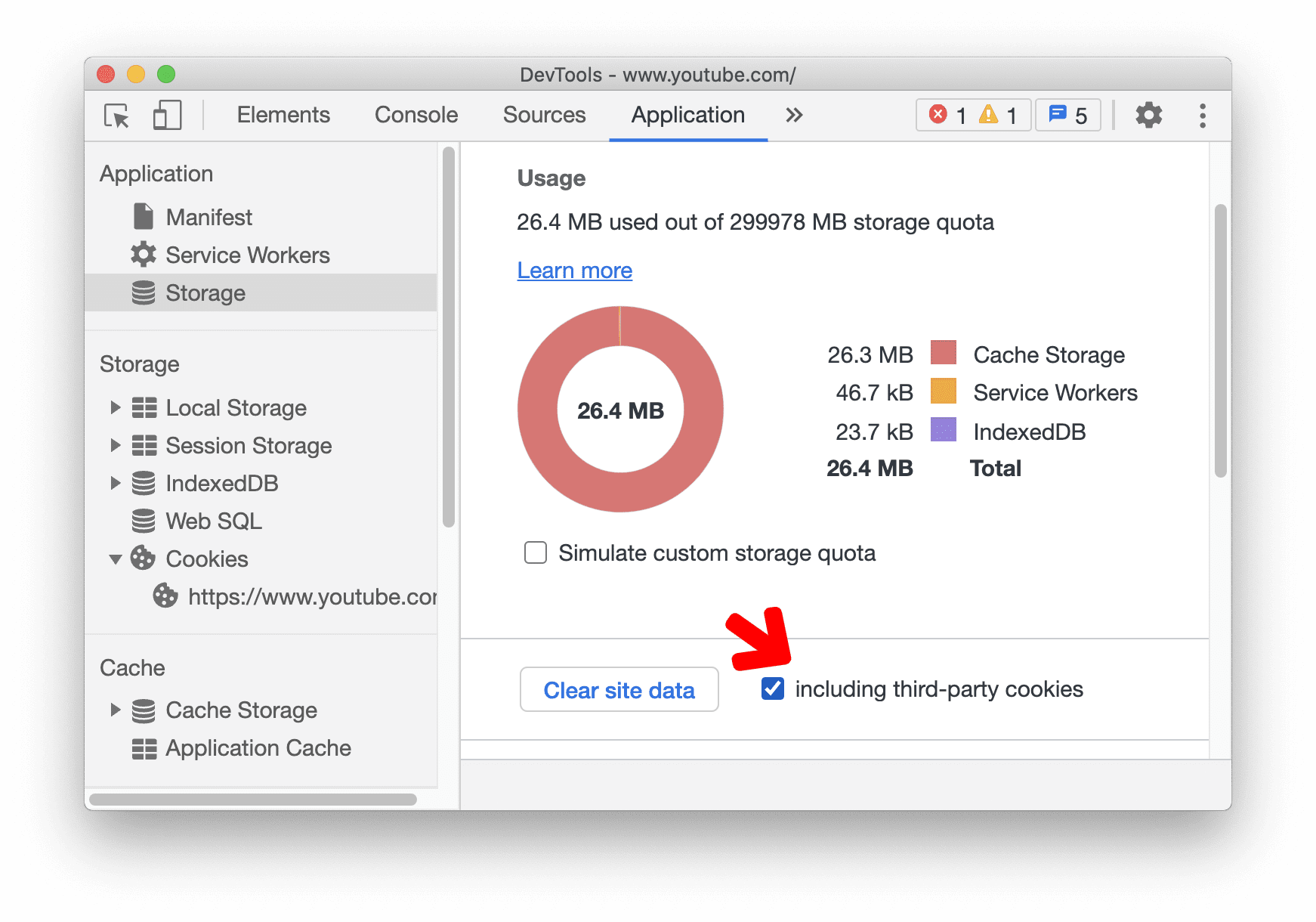The image size is (1316, 922).
Task: Select the inspect element cursor icon
Action: [x=115, y=116]
